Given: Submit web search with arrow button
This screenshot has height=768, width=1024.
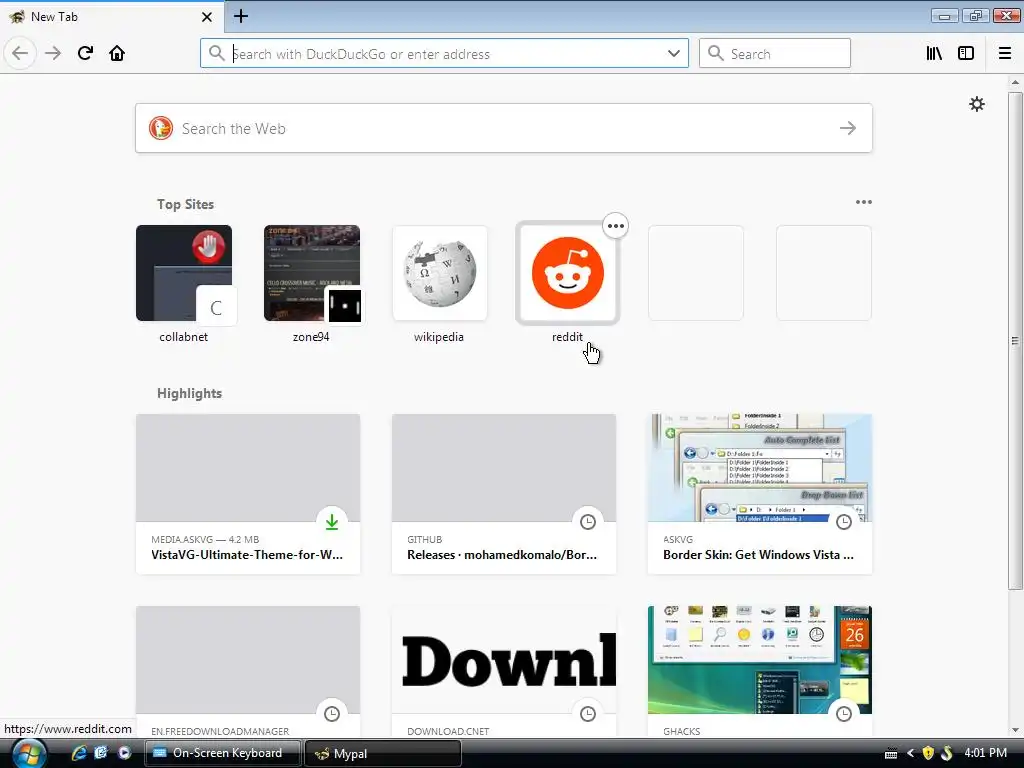Looking at the screenshot, I should pos(848,128).
